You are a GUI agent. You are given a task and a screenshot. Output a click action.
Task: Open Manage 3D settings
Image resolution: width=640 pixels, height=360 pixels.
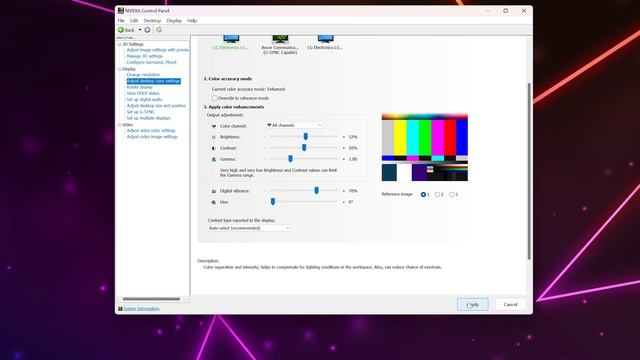pyautogui.click(x=144, y=56)
